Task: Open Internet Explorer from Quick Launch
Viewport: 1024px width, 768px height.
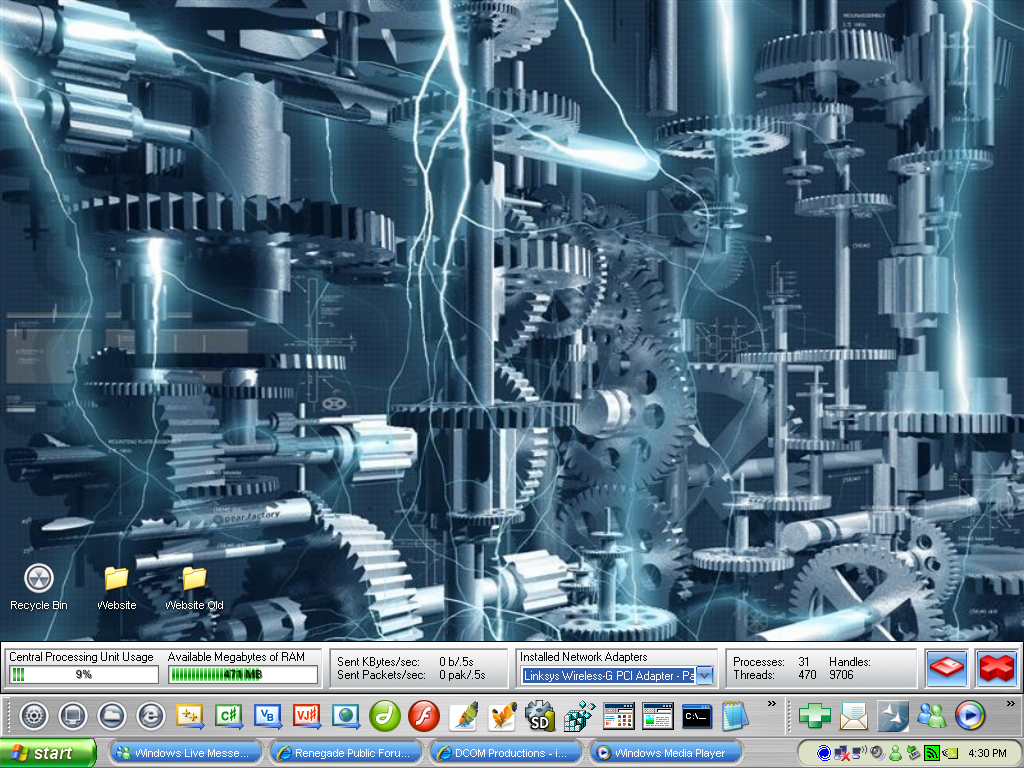Action: [150, 715]
